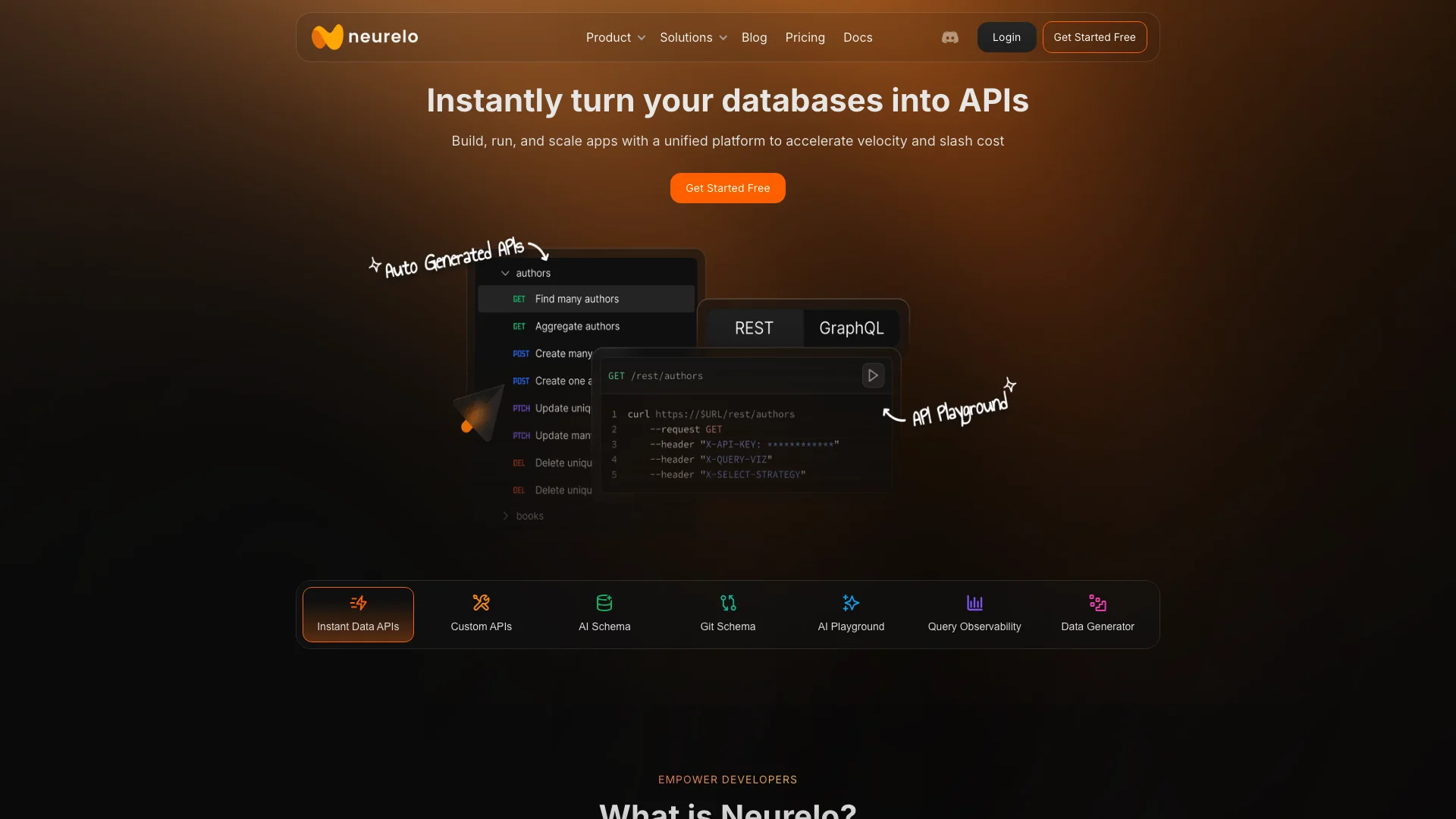The image size is (1456, 819).
Task: Select the Custom APIs icon
Action: (481, 602)
